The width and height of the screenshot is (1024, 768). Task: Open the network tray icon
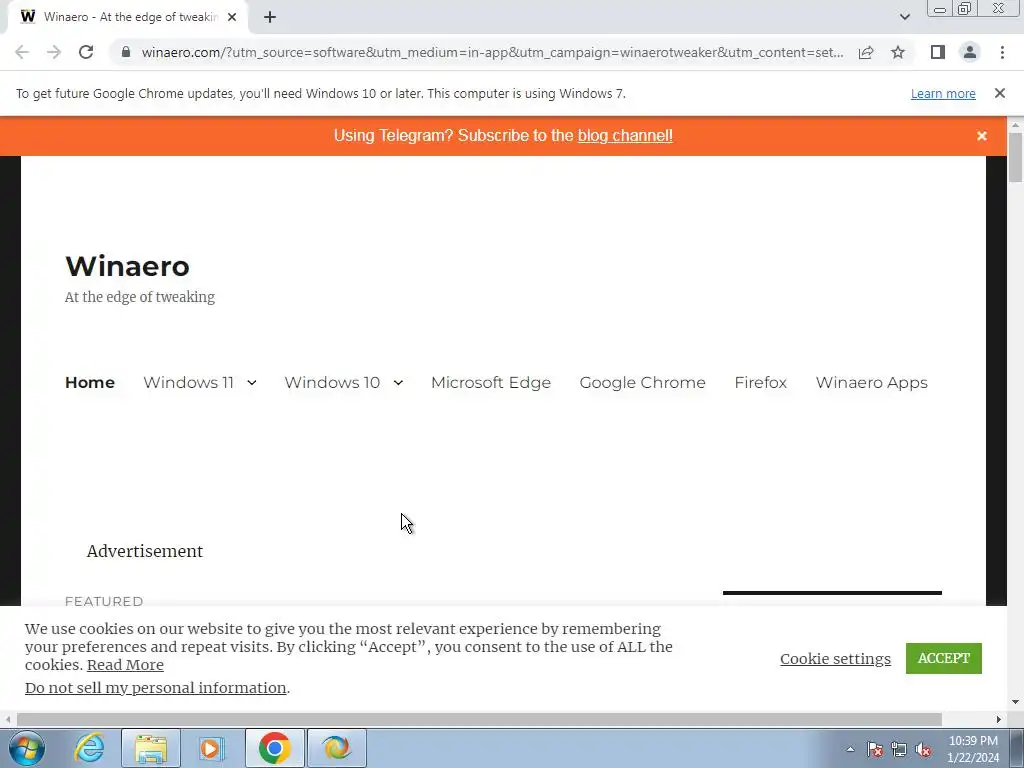(x=899, y=749)
